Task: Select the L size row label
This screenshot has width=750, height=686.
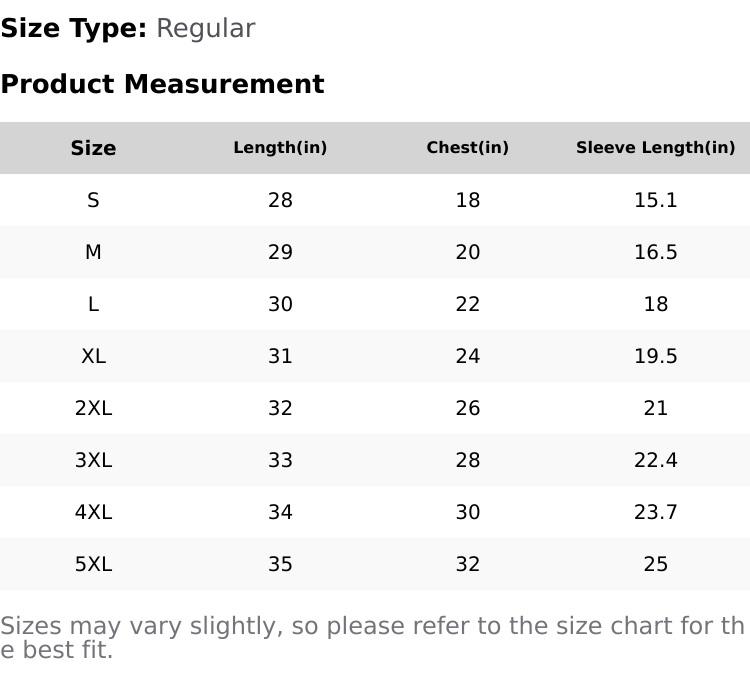Action: (x=93, y=304)
